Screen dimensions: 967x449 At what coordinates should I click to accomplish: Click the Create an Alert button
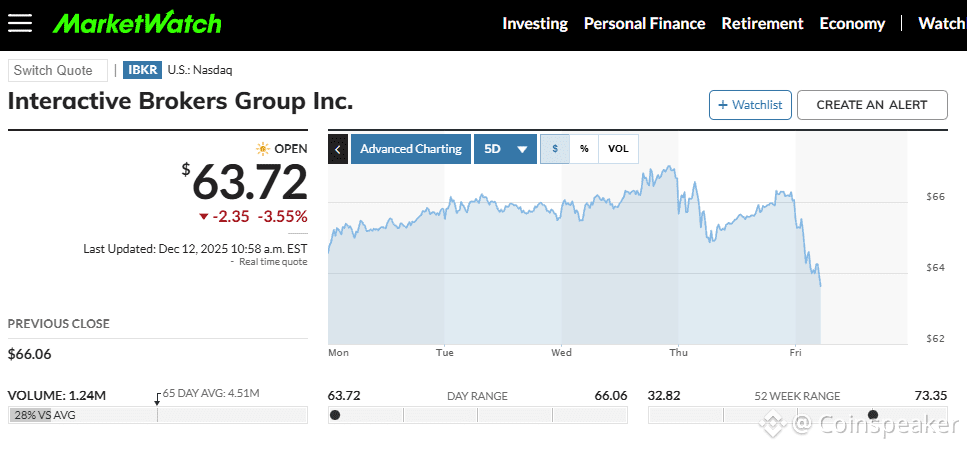pyautogui.click(x=874, y=105)
